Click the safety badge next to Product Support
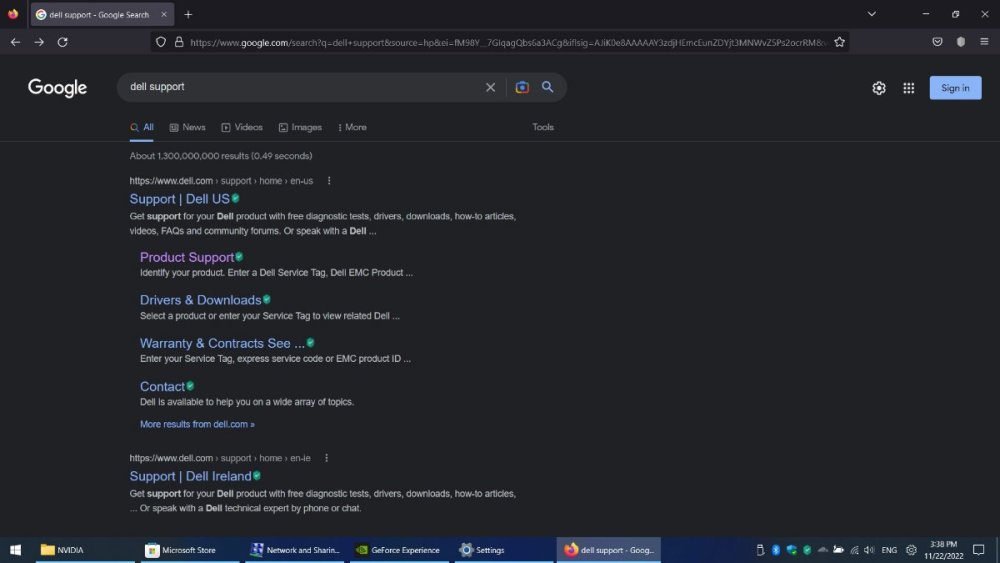 (x=239, y=256)
